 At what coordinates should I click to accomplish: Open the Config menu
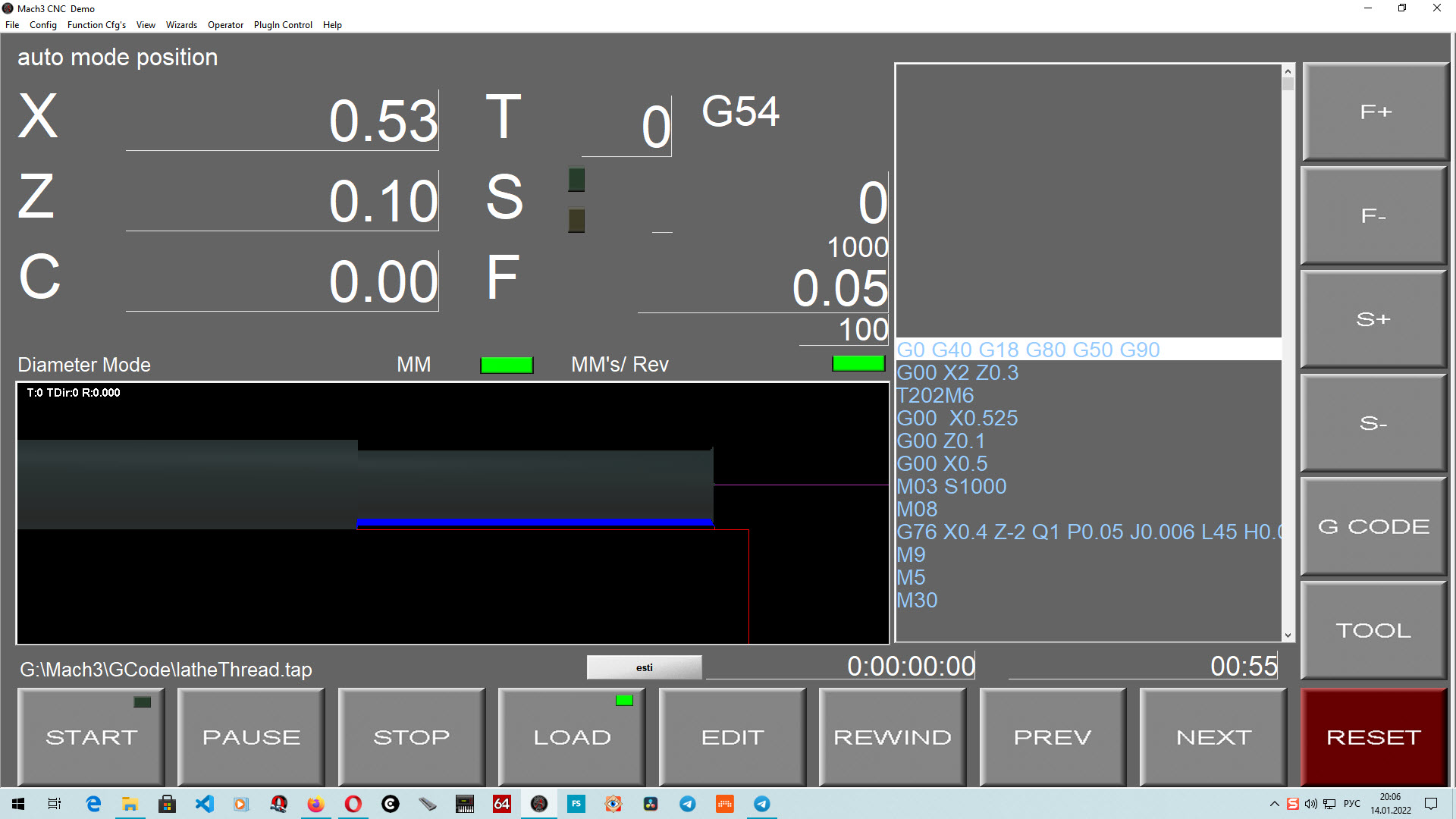coord(43,25)
